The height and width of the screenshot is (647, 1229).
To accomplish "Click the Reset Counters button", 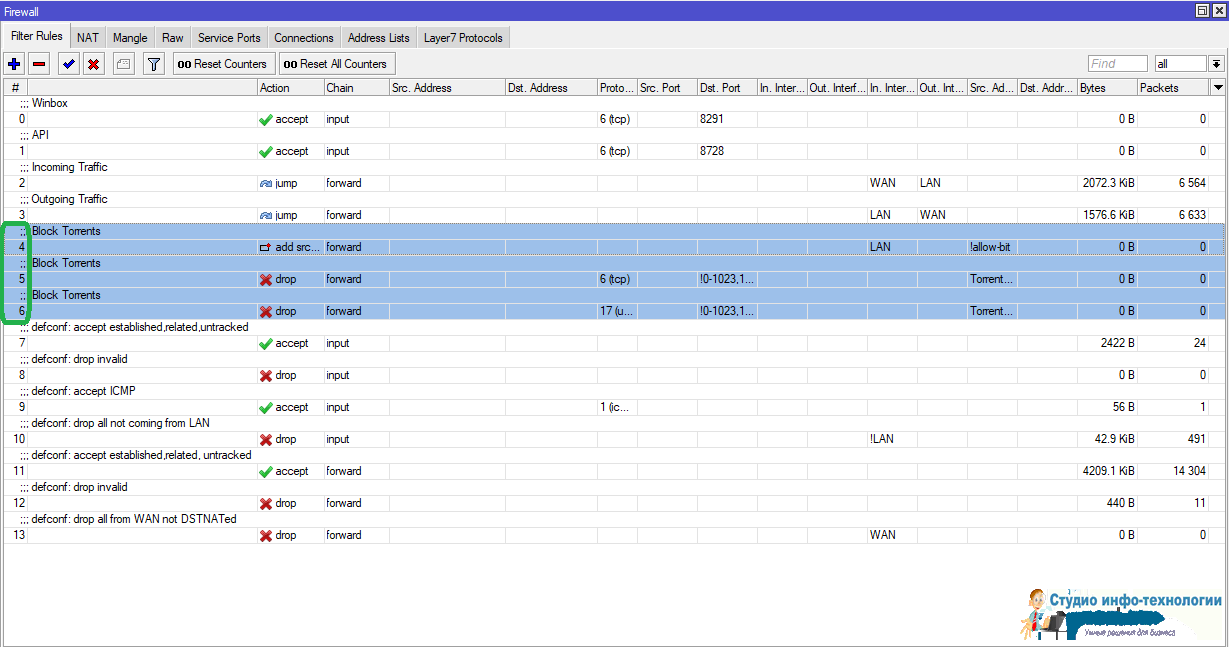I will click(x=222, y=64).
